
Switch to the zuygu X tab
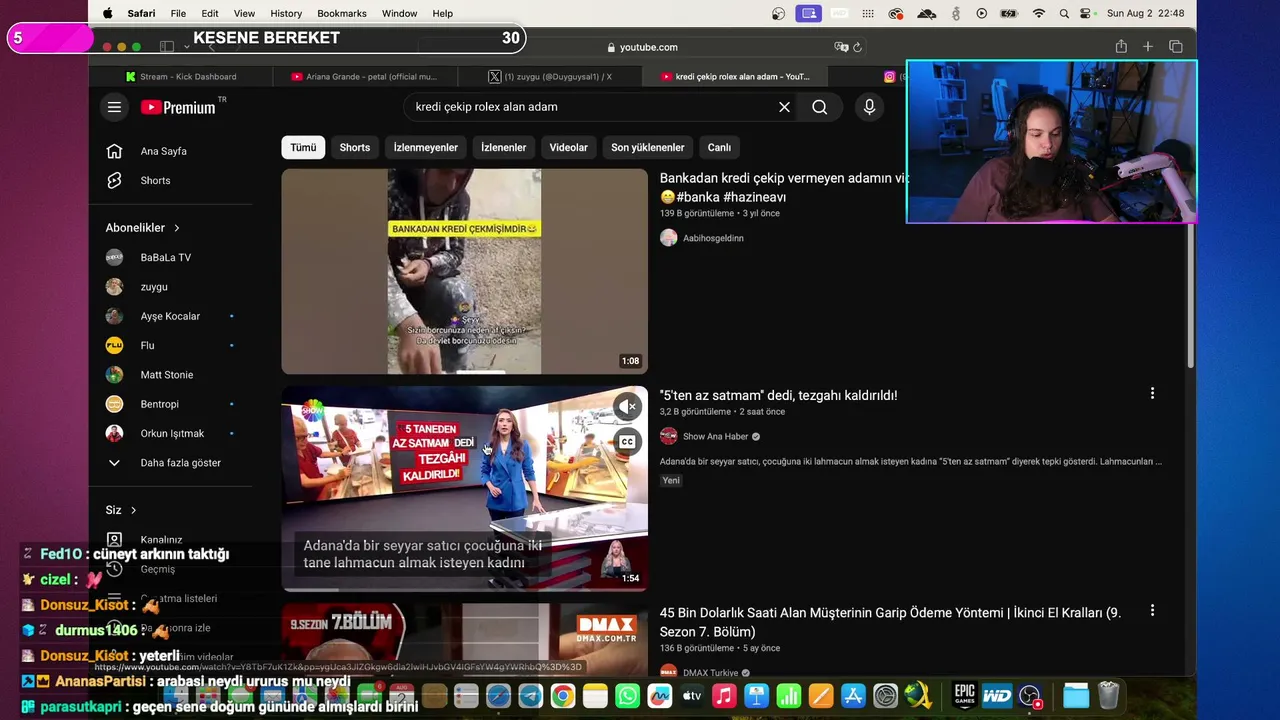550,76
